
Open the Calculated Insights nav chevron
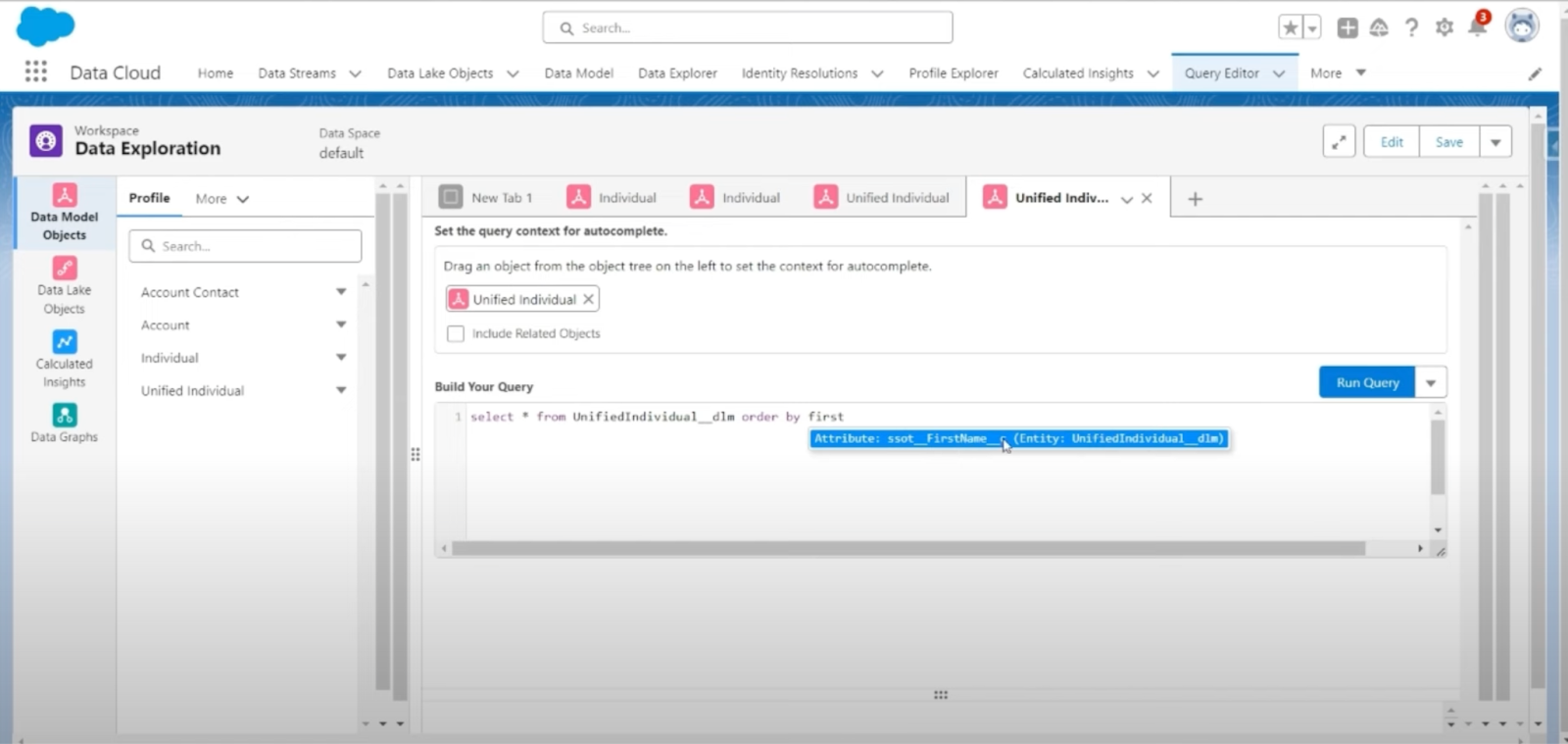1152,74
